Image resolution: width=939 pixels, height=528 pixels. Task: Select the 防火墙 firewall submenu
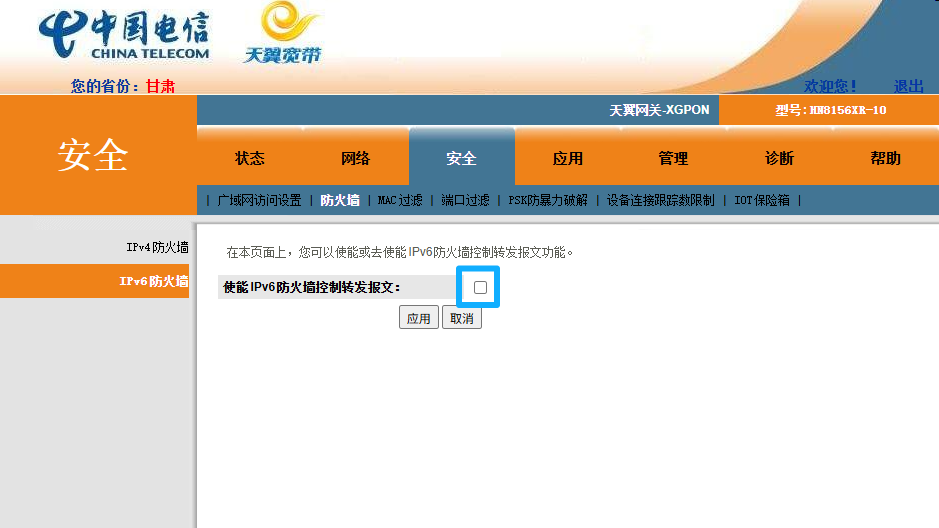pyautogui.click(x=340, y=201)
